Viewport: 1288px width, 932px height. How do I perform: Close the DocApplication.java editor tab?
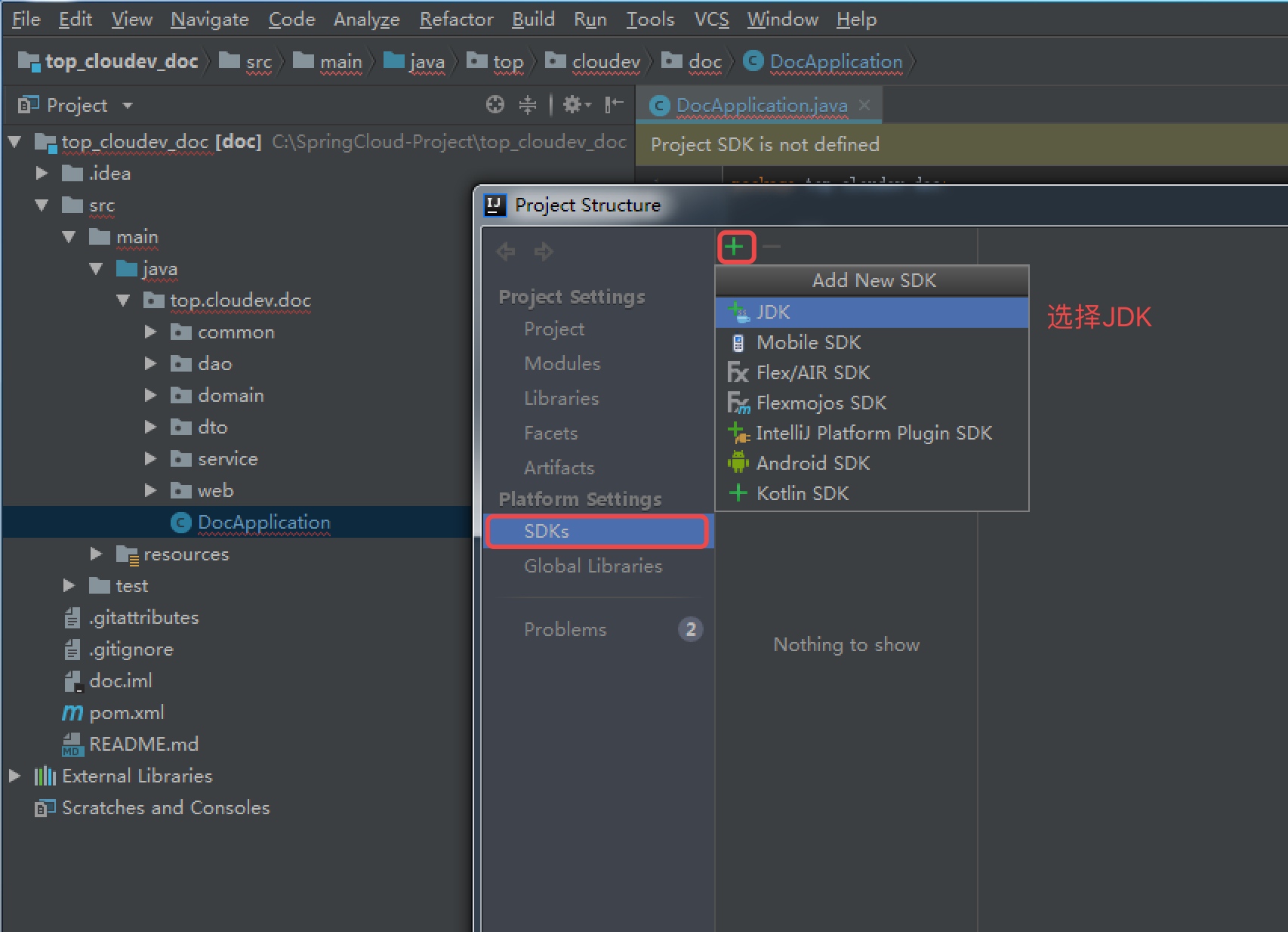tap(864, 105)
